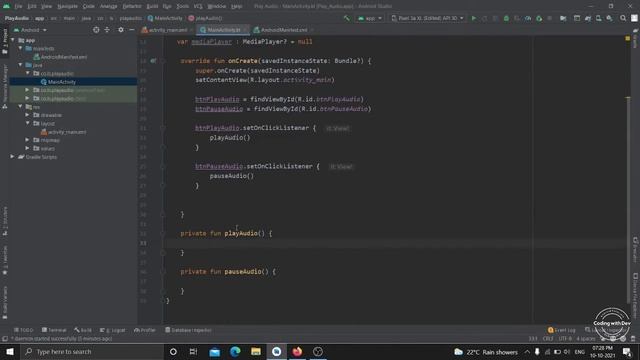Click in the Windows search box
640x360 pixels.
point(92,351)
